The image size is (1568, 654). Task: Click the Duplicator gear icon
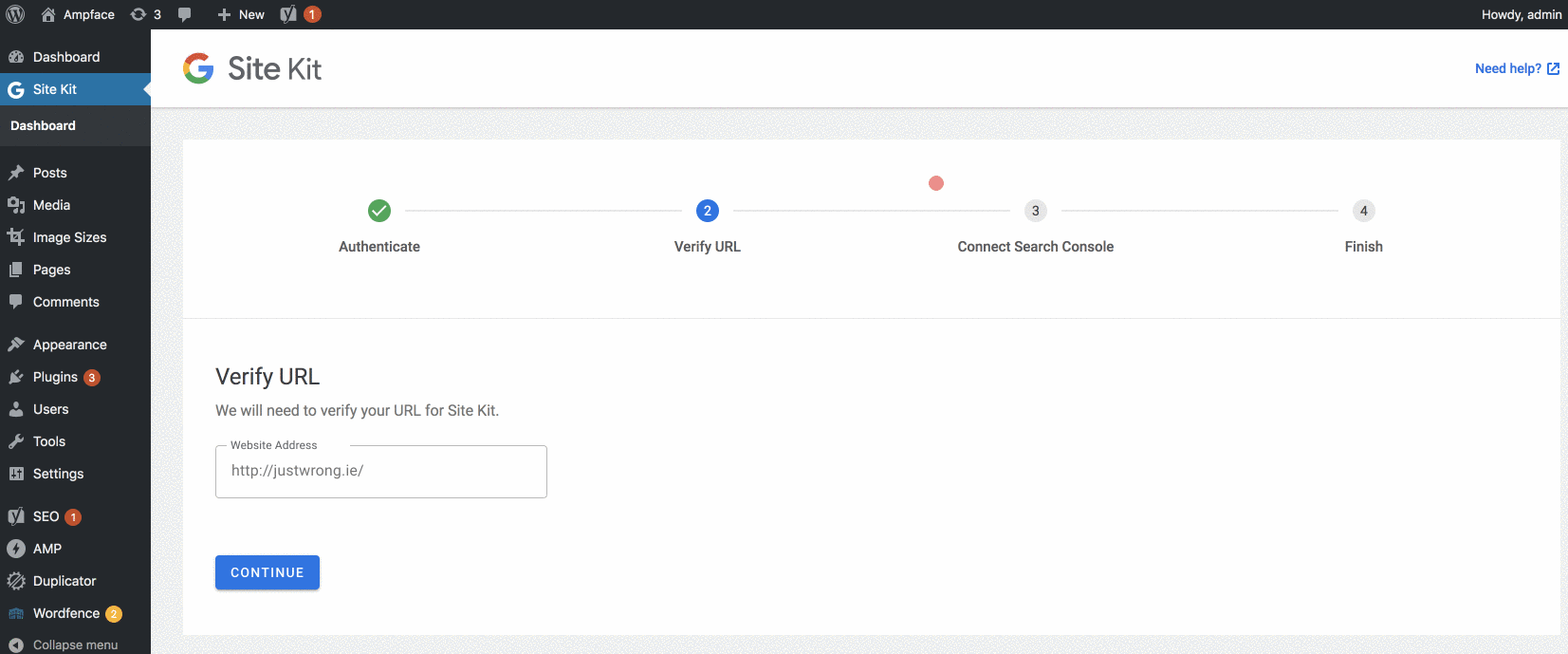pyautogui.click(x=16, y=581)
